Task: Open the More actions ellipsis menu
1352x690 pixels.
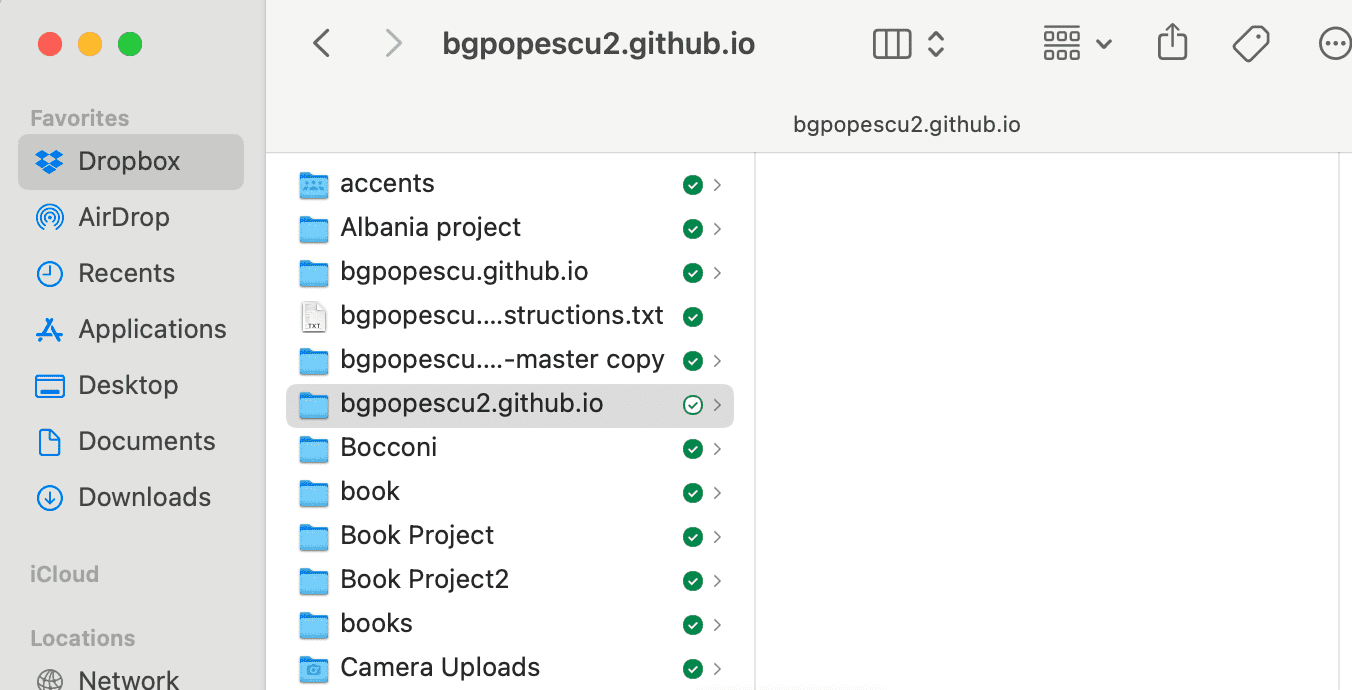Action: [x=1334, y=44]
